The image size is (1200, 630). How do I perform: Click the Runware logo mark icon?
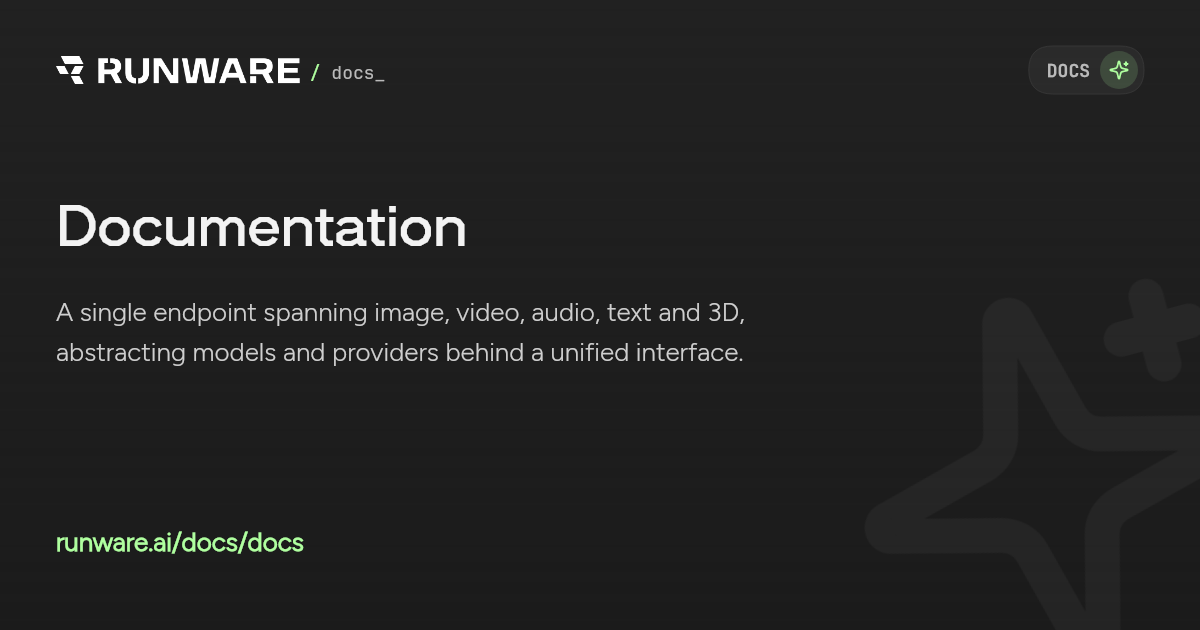click(70, 70)
